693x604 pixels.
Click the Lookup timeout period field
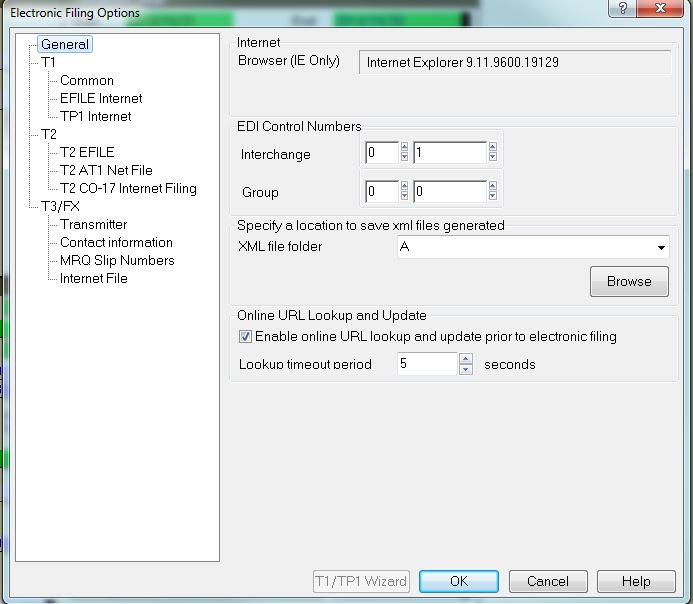tap(427, 364)
